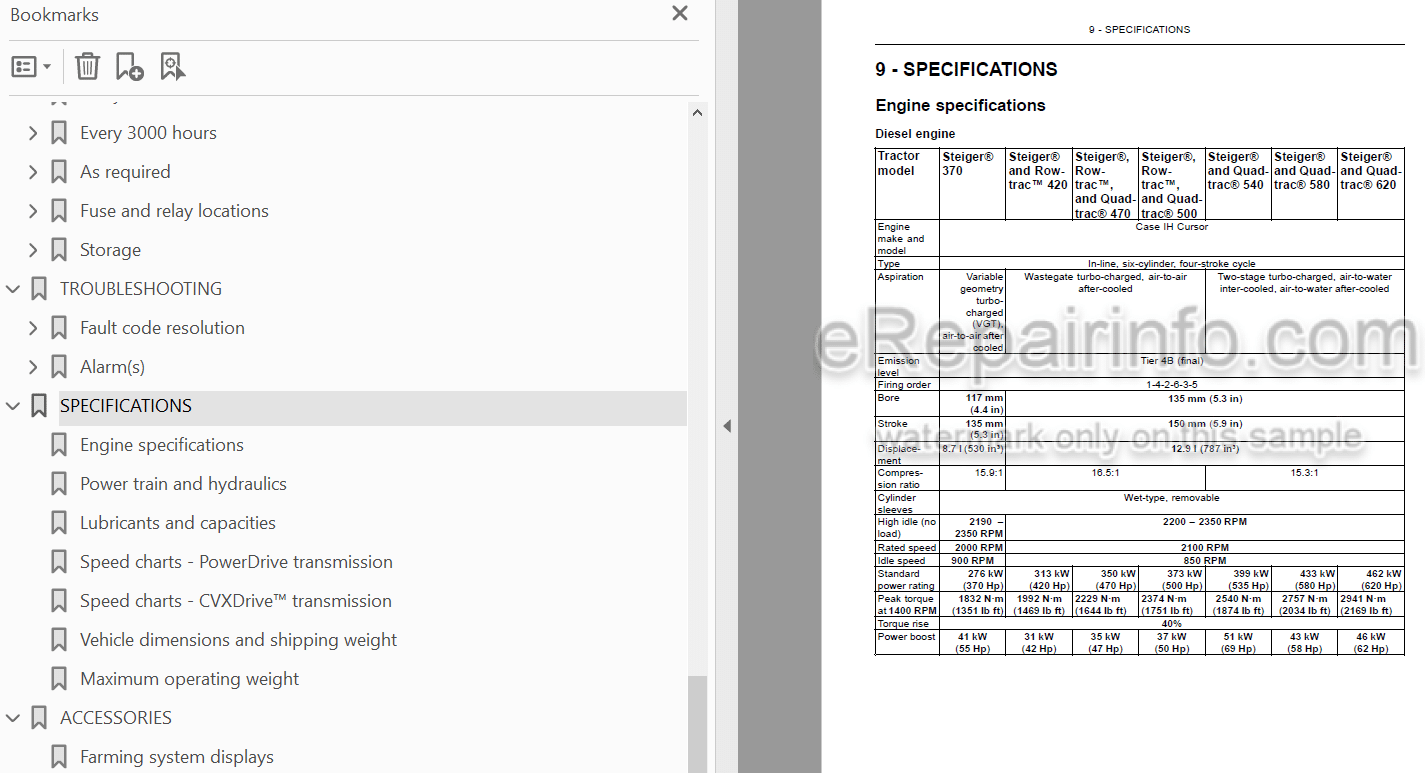Close the Bookmarks panel

click(x=680, y=14)
